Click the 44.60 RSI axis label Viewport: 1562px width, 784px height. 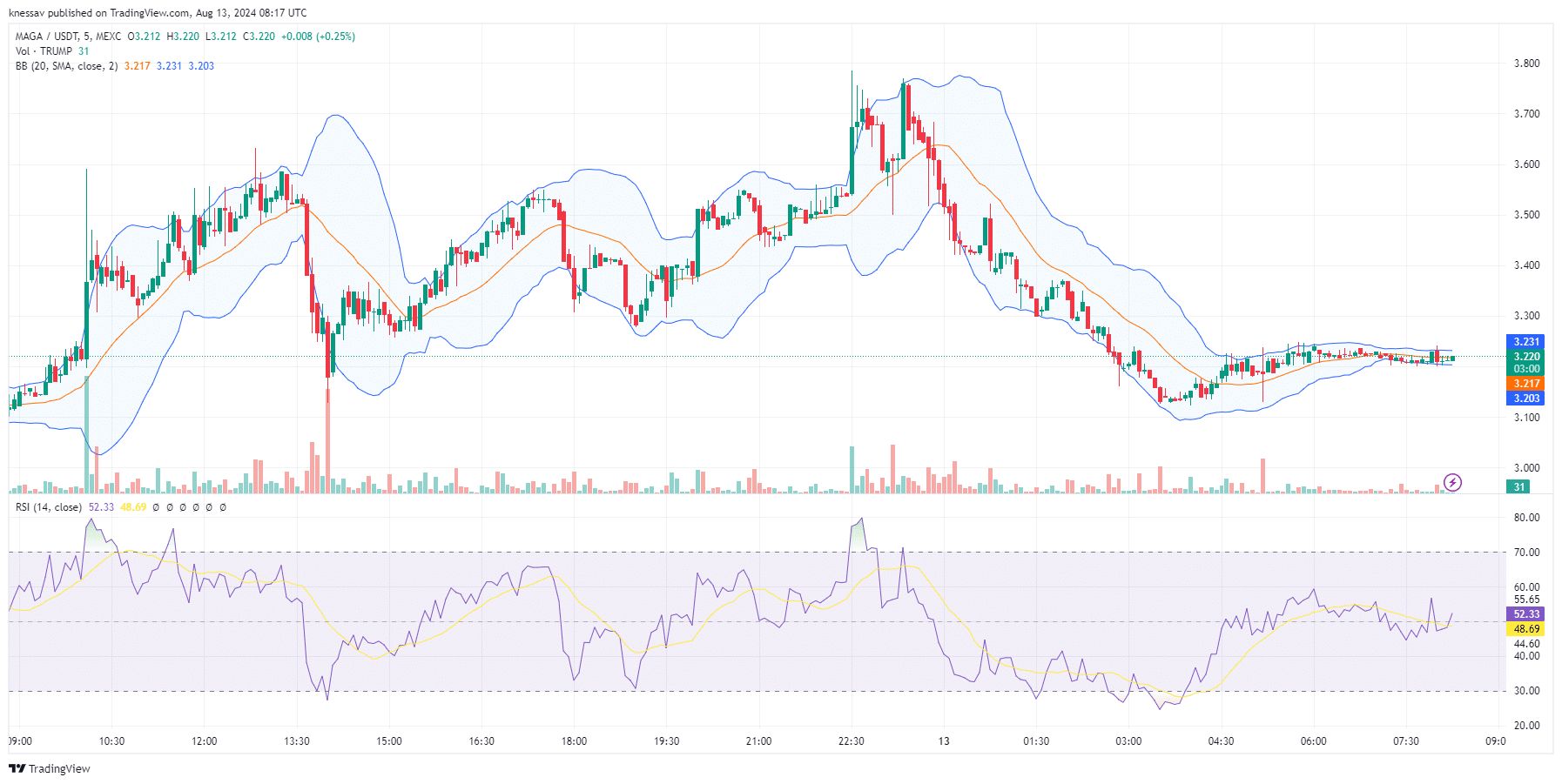pyautogui.click(x=1526, y=644)
